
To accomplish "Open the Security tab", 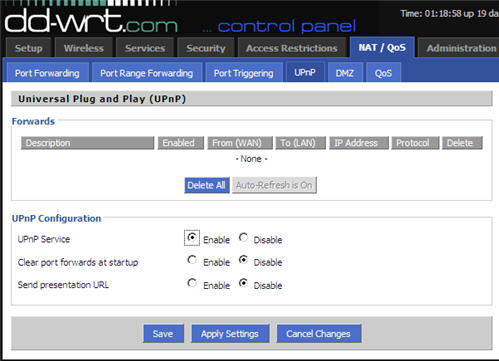I will coord(206,48).
